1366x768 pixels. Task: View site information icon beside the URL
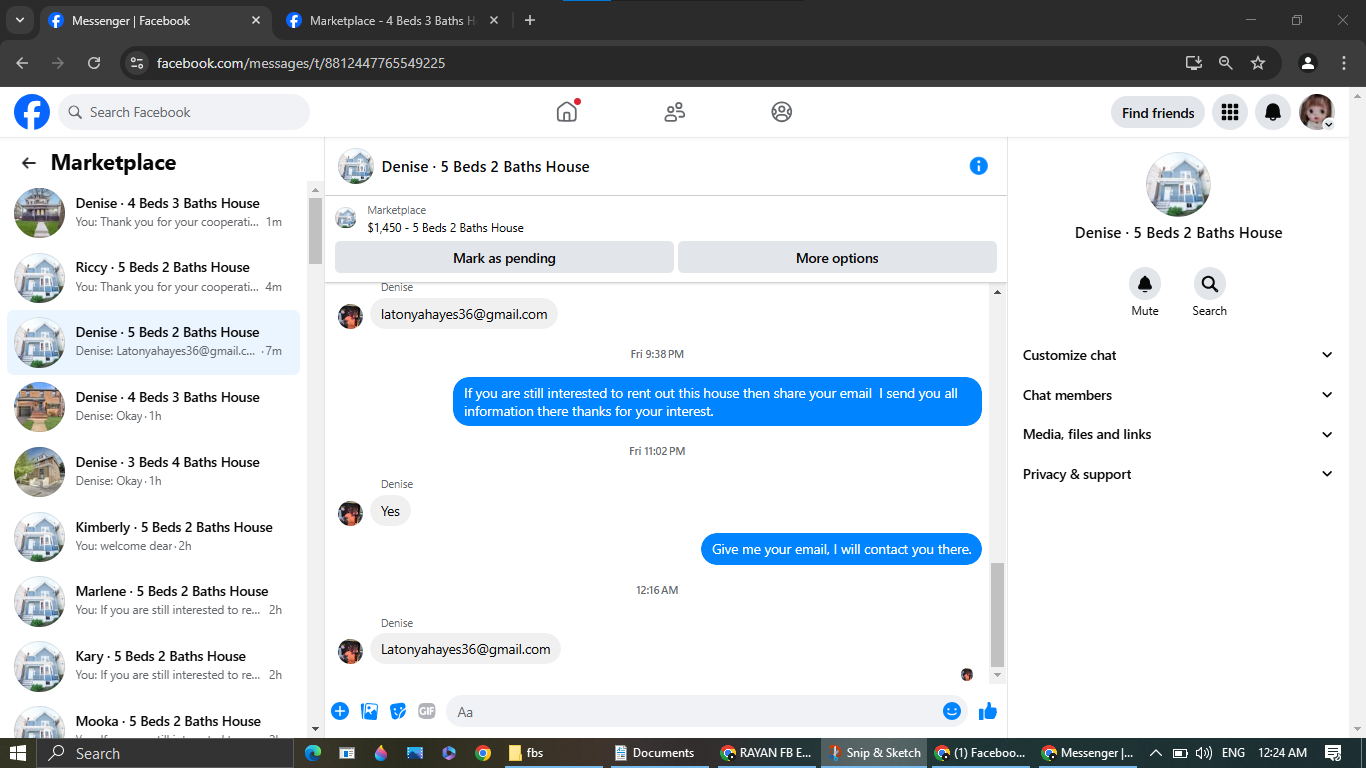pos(137,63)
